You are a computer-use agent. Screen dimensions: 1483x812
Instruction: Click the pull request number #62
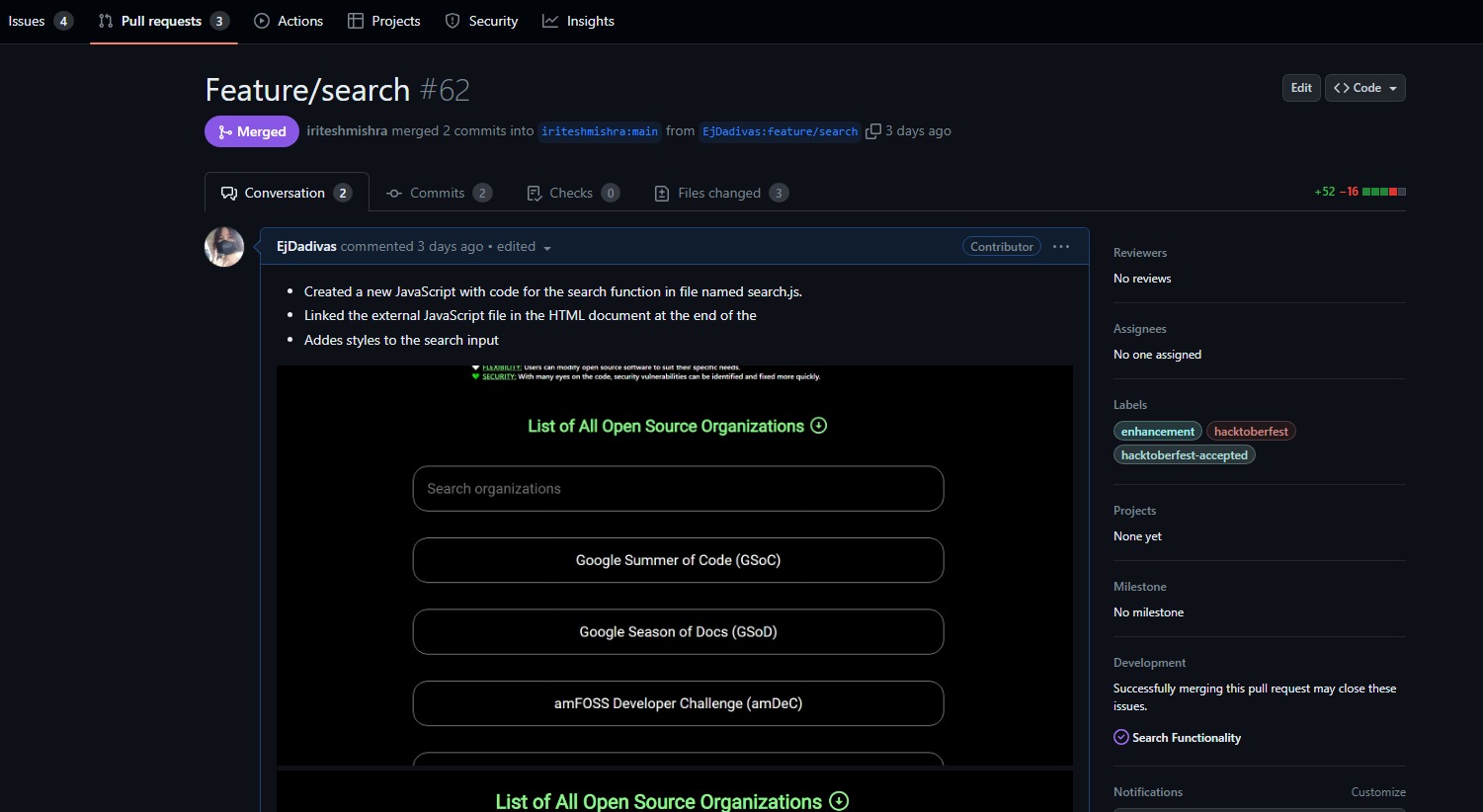click(x=445, y=90)
